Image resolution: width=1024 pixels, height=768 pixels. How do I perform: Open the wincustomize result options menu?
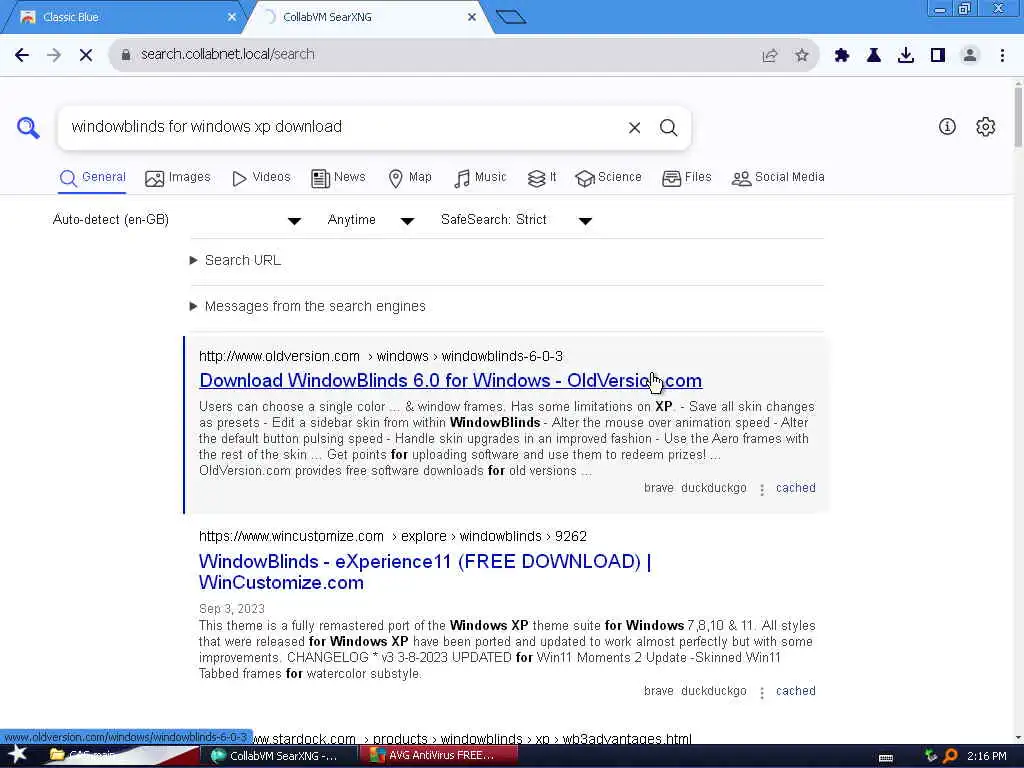tap(761, 692)
